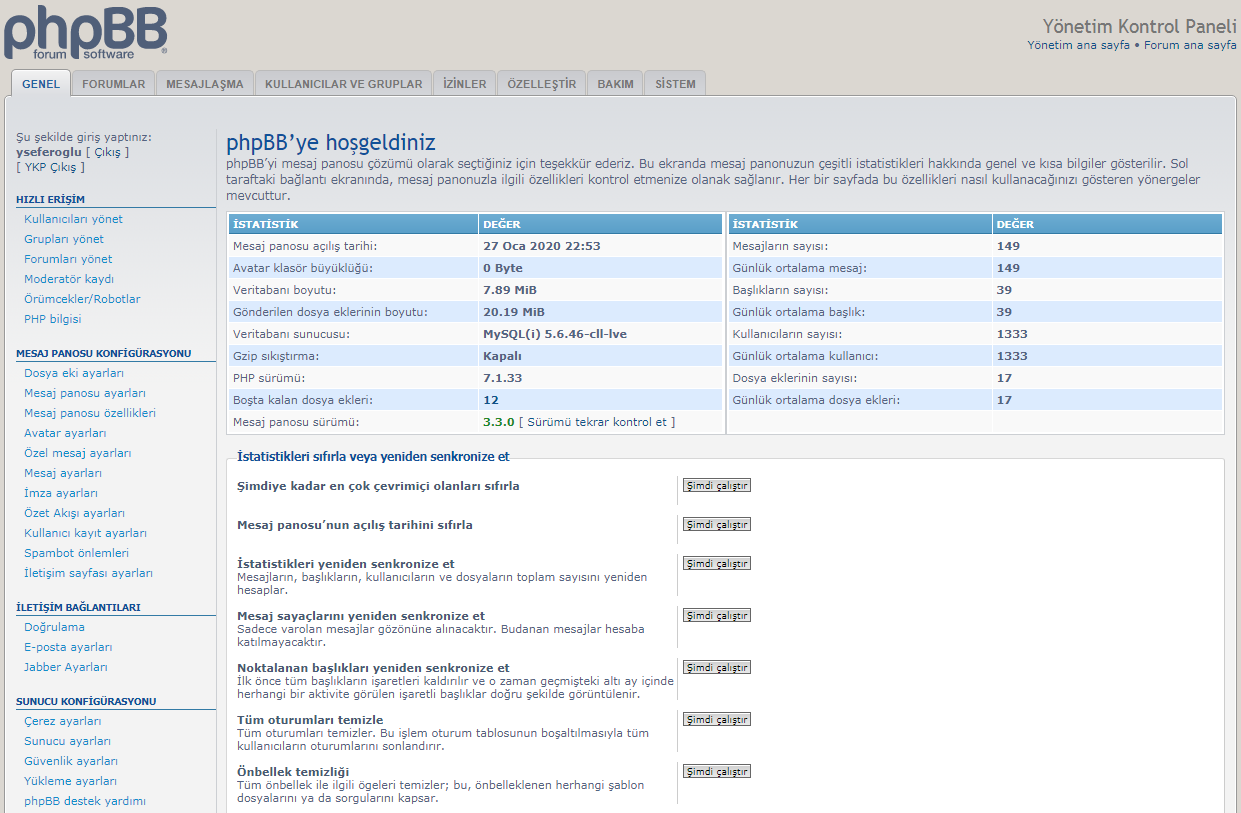
Task: Run Tüm oturumları temizle action
Action: pos(716,720)
